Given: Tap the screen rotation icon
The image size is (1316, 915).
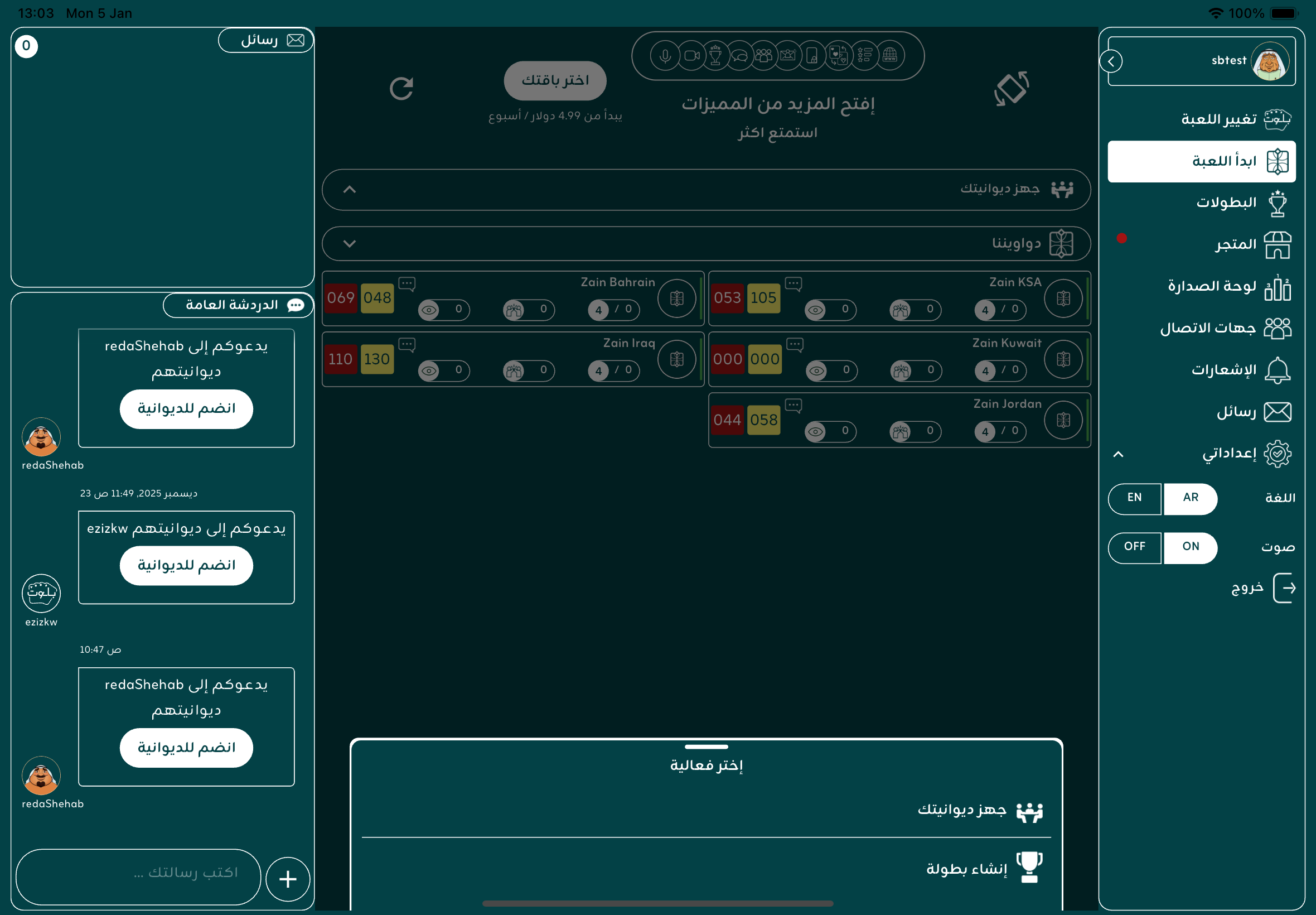Looking at the screenshot, I should [x=1011, y=89].
